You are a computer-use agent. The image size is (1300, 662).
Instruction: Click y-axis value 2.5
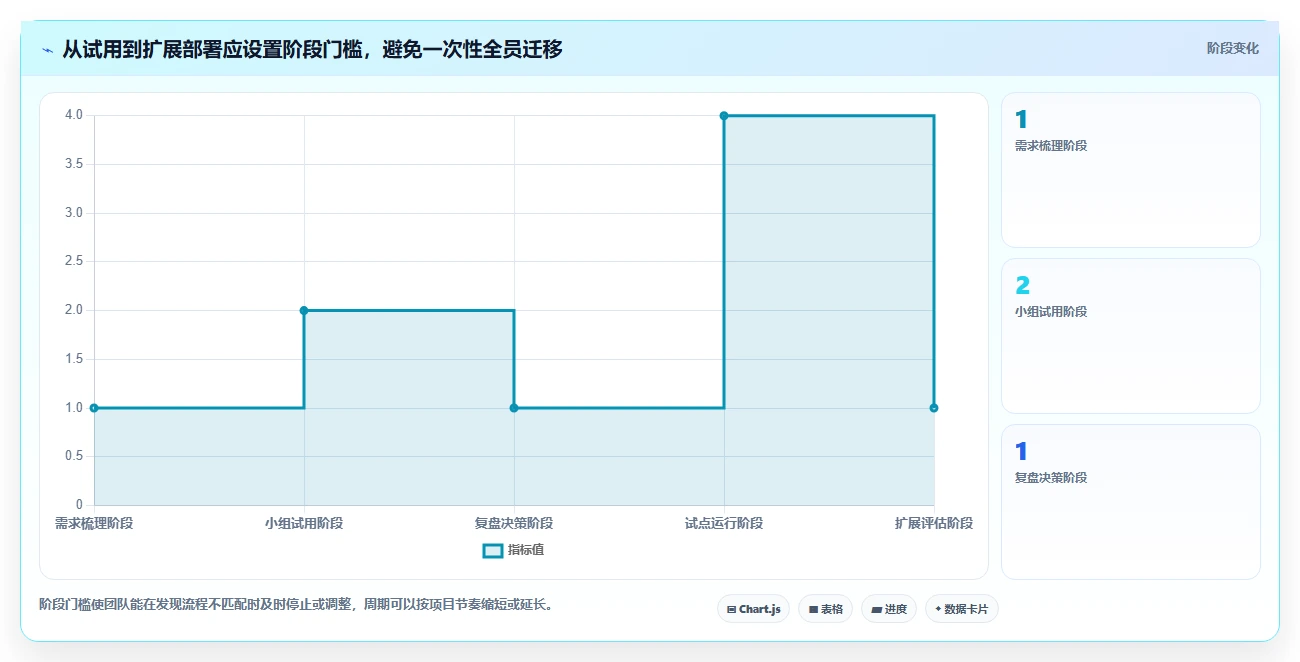74,261
